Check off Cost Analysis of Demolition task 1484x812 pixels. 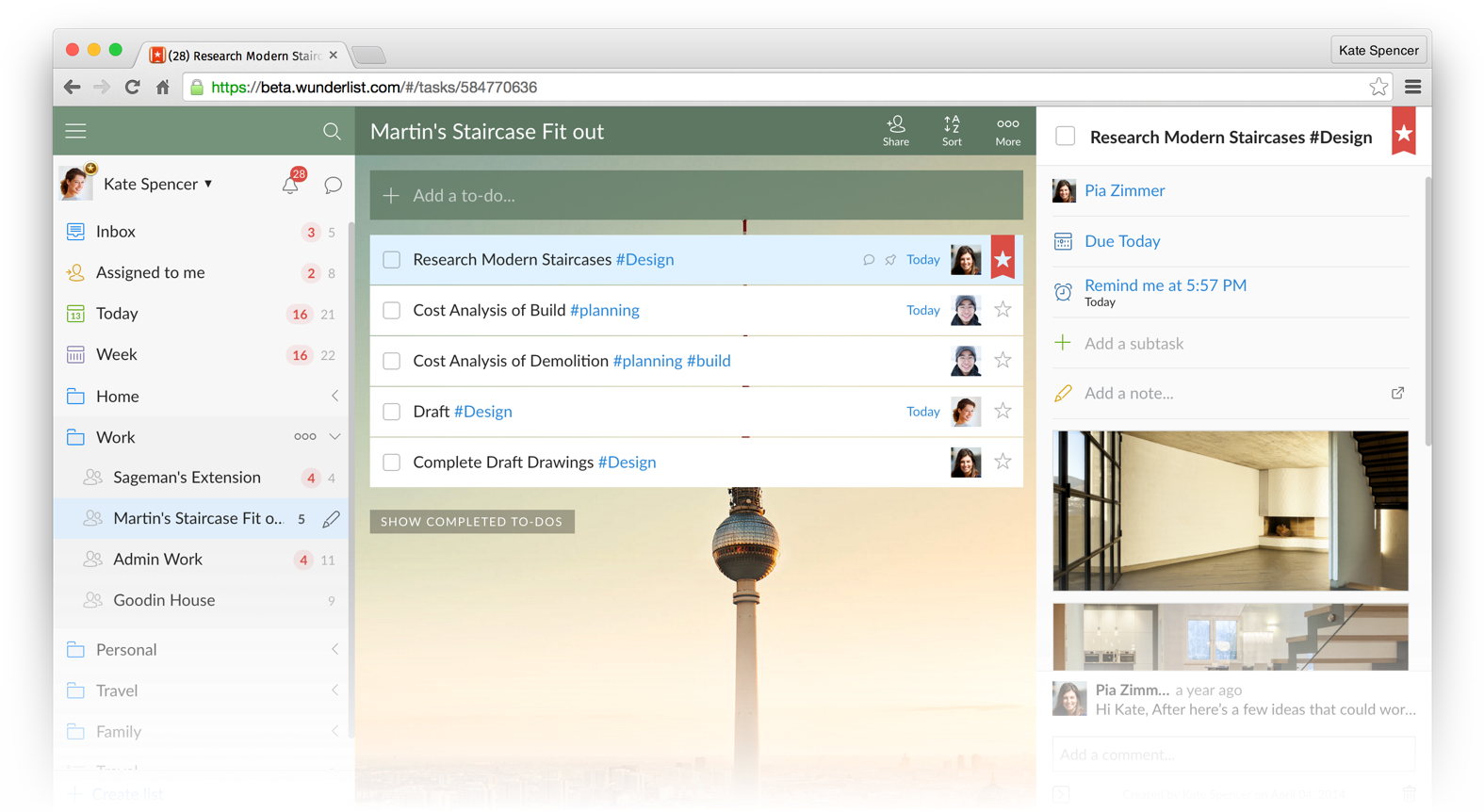tap(392, 361)
